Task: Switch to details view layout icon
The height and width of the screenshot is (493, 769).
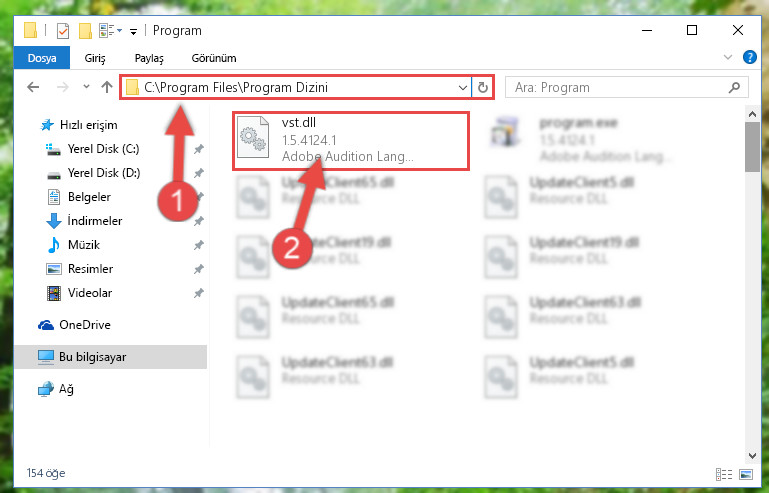Action: coord(723,474)
